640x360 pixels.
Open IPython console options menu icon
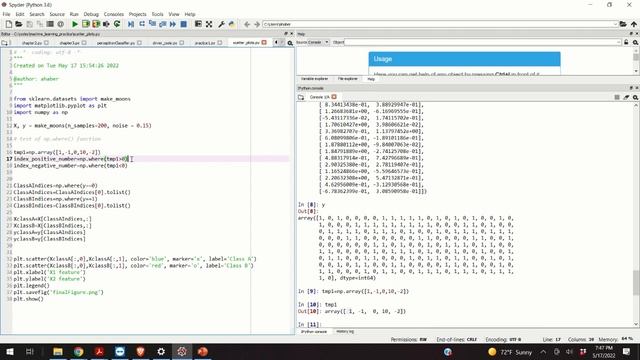tap(635, 97)
